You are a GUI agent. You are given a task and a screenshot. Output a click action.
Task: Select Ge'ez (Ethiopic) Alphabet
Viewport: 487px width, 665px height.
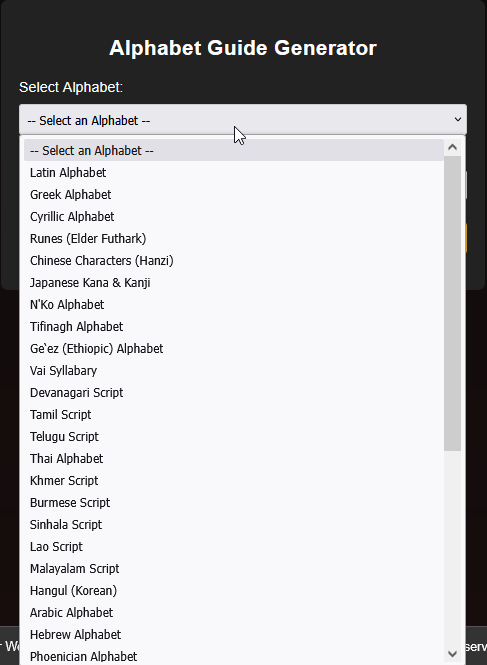coord(234,349)
